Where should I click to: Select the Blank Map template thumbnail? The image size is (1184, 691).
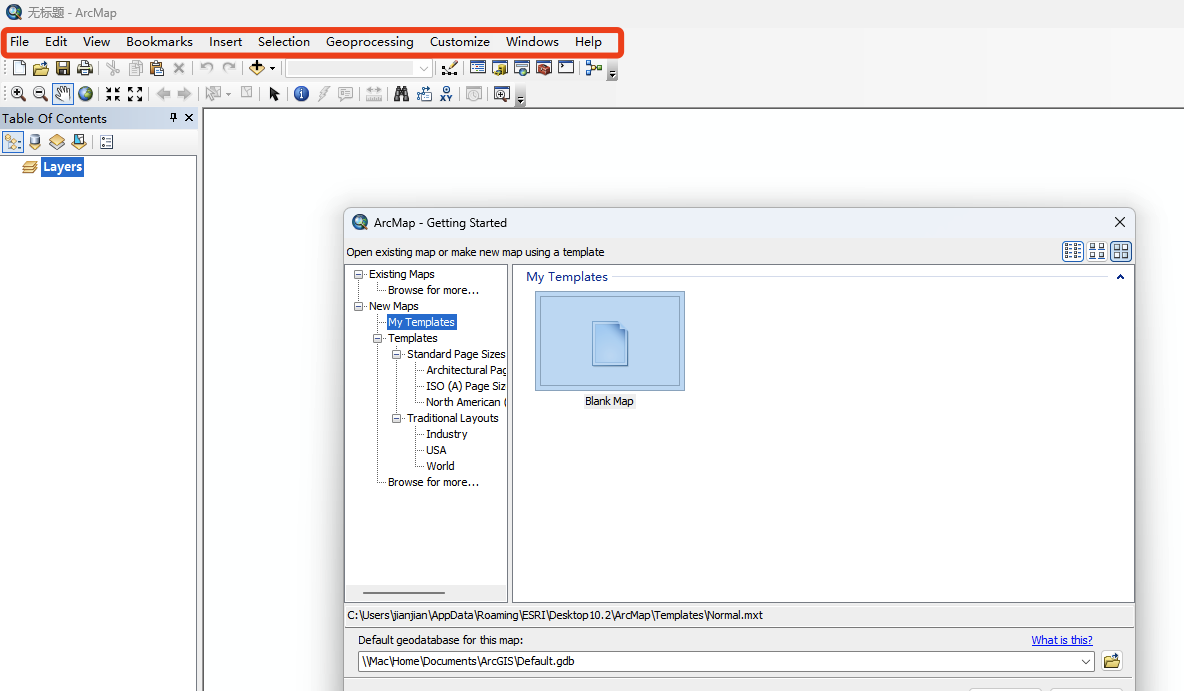click(x=610, y=341)
